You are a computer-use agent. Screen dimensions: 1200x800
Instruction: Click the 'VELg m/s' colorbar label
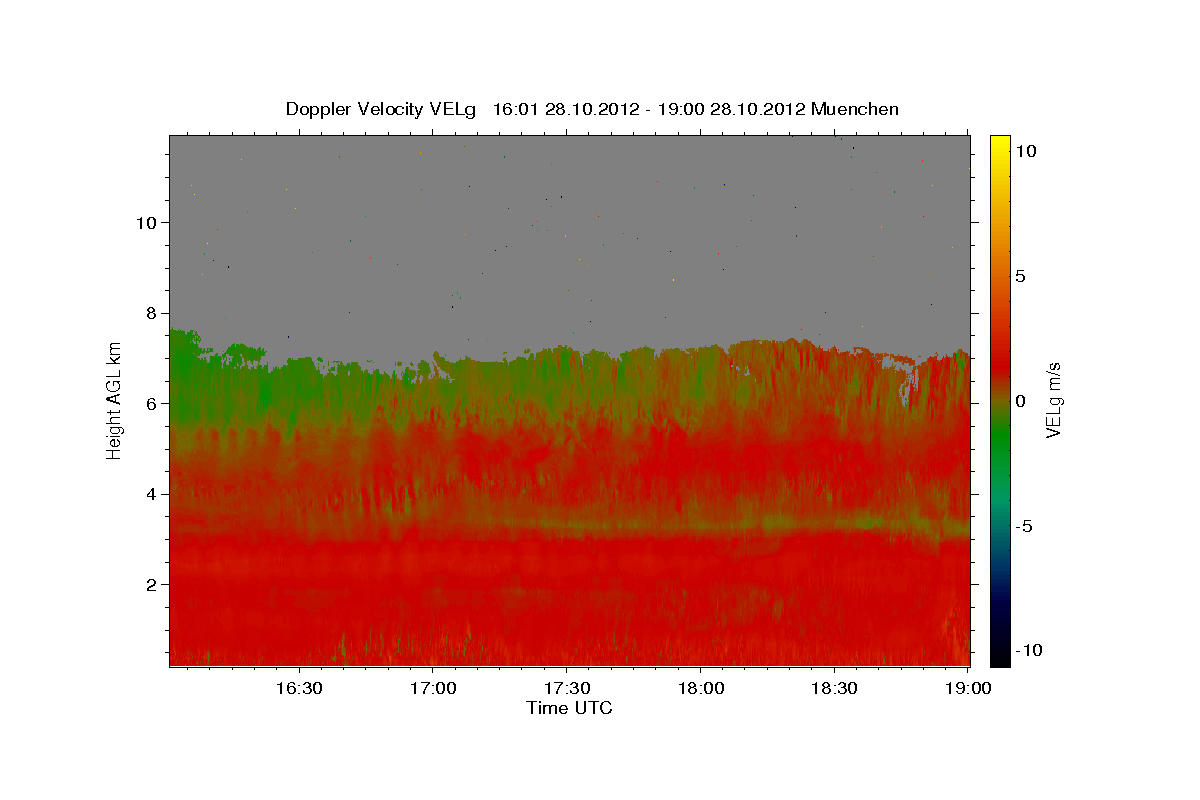coord(1053,400)
